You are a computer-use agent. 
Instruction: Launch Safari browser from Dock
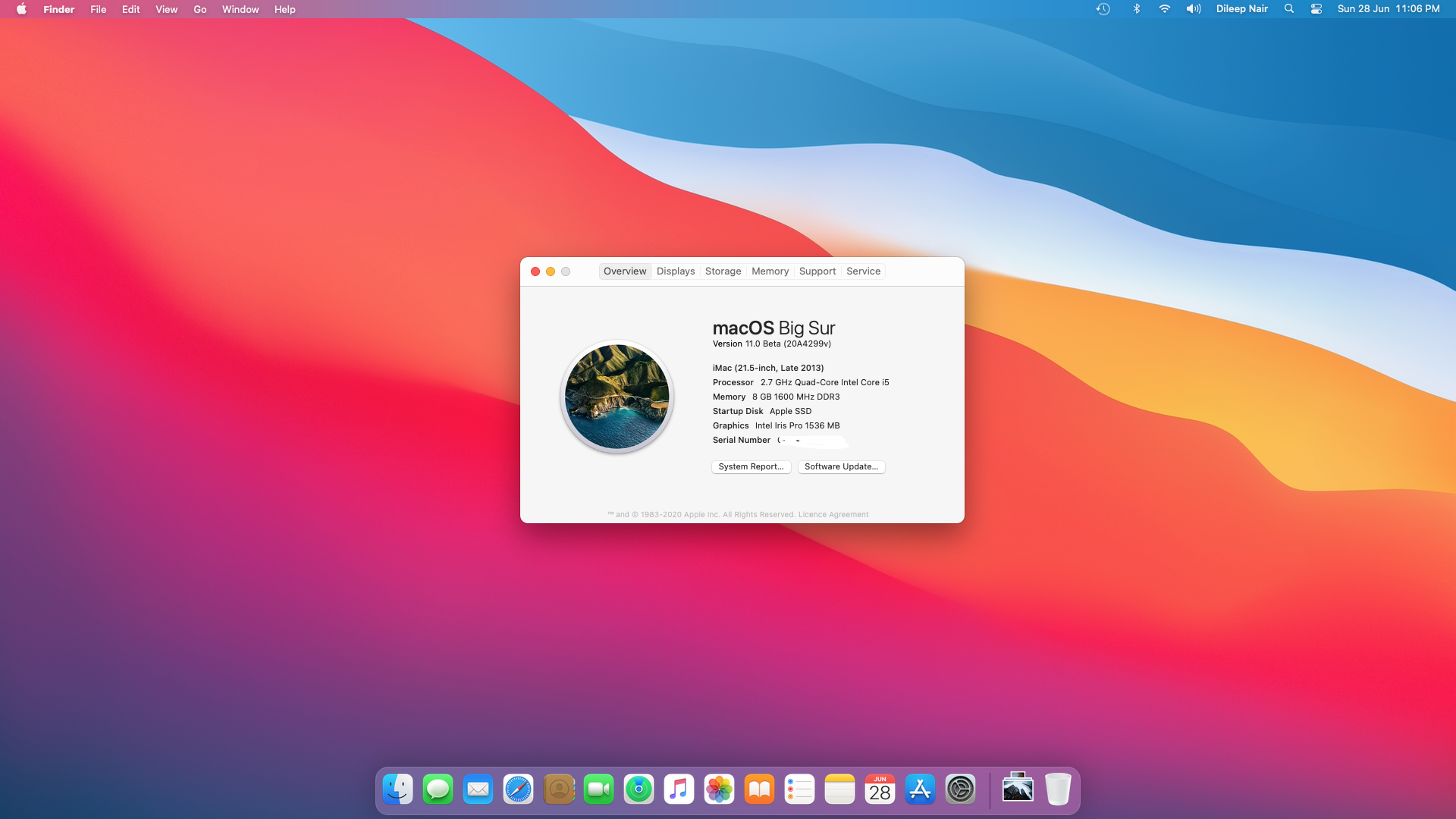519,789
